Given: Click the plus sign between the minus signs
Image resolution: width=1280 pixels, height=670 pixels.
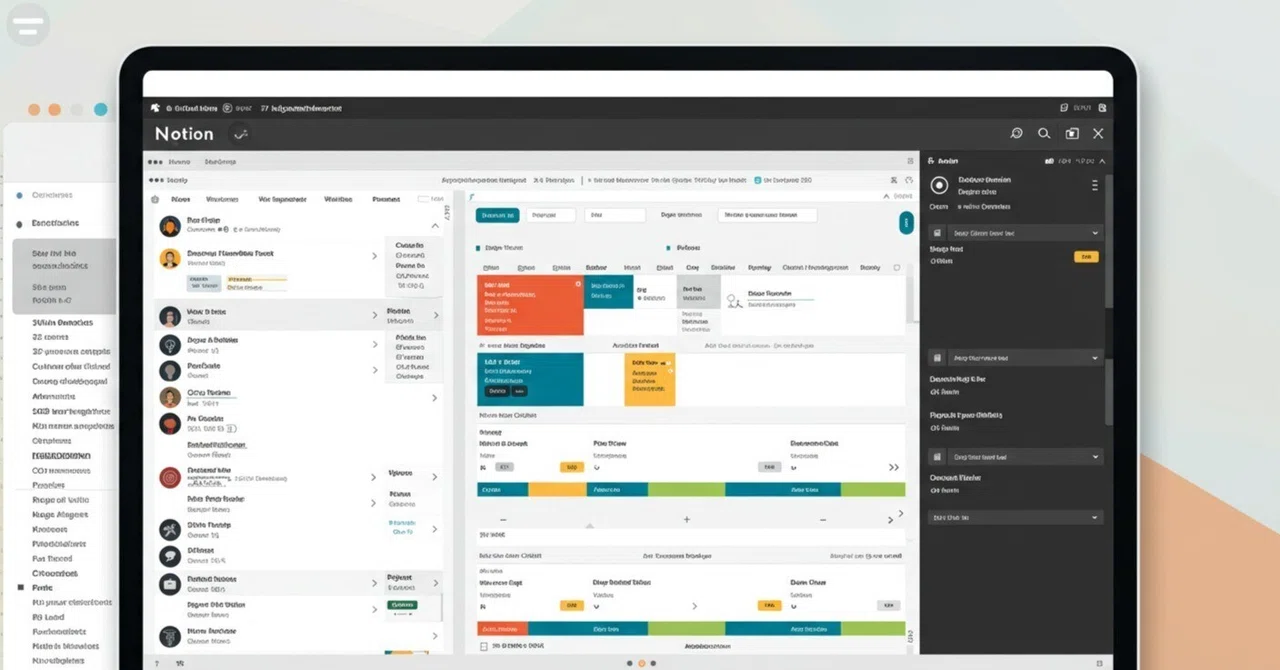Looking at the screenshot, I should pyautogui.click(x=686, y=520).
